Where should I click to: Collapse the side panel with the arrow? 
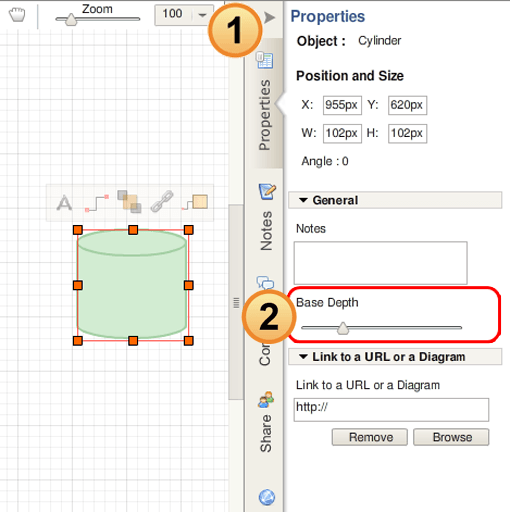(x=269, y=18)
